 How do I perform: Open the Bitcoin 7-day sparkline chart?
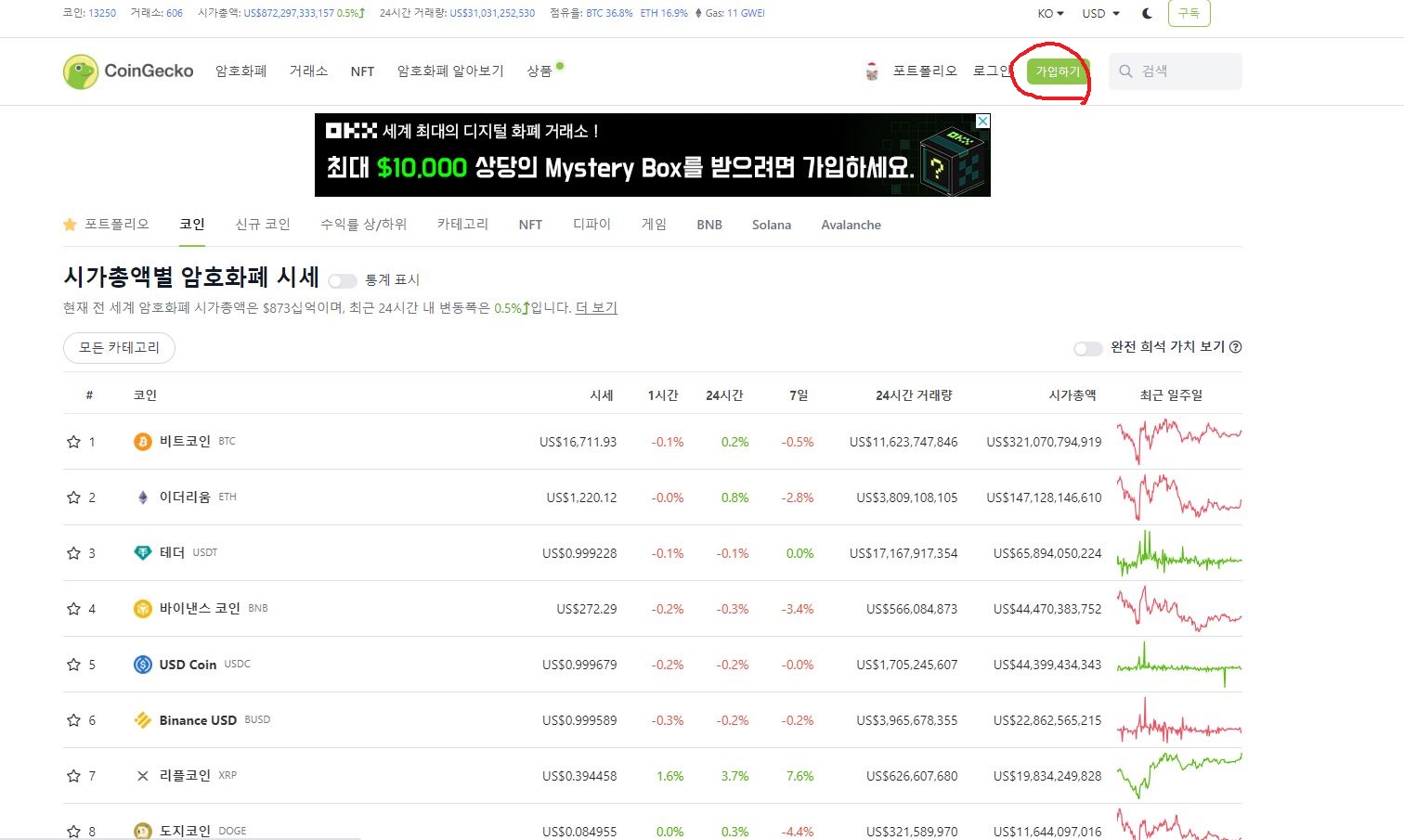[x=1179, y=441]
